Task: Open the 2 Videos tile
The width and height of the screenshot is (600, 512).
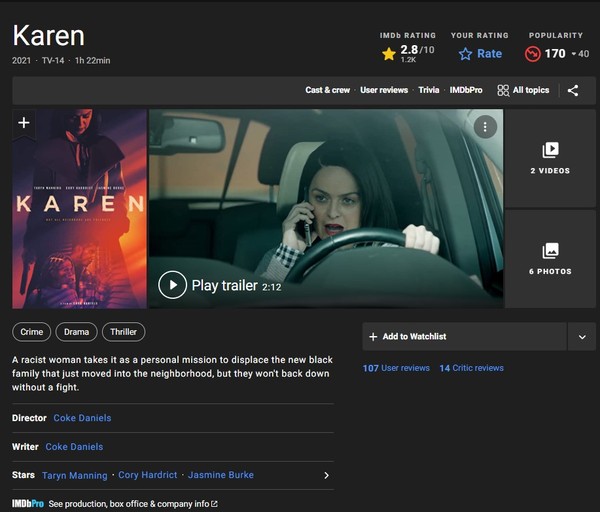Action: coord(550,158)
